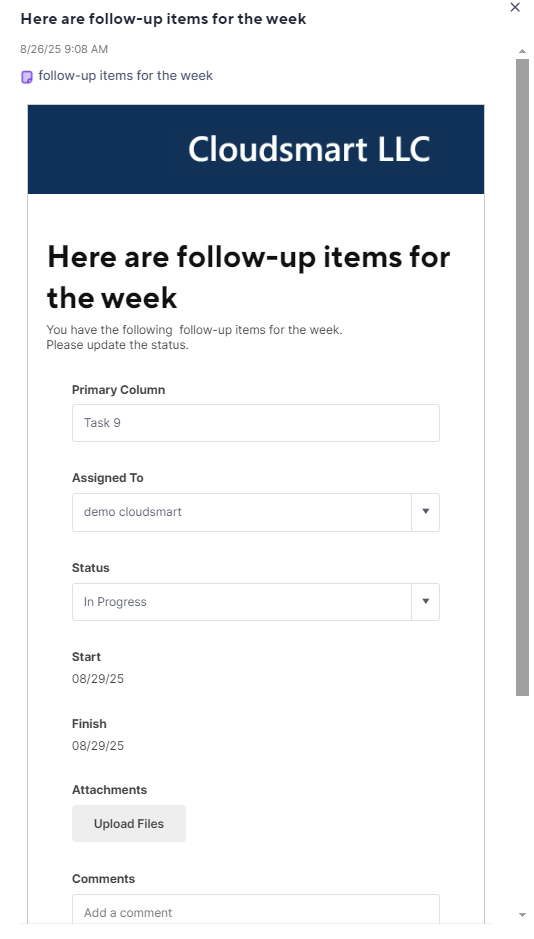Click the Here are follow-up items panel title

tap(163, 19)
